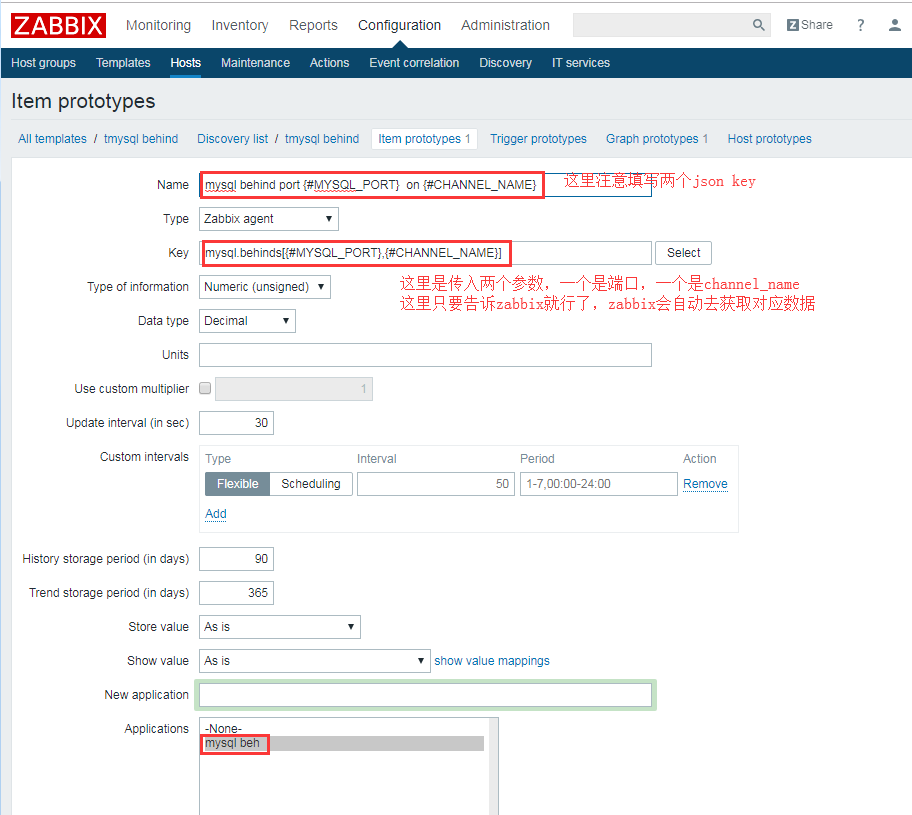This screenshot has width=912, height=815.
Task: Switch to the Trigger prototypes tab
Action: pos(538,139)
